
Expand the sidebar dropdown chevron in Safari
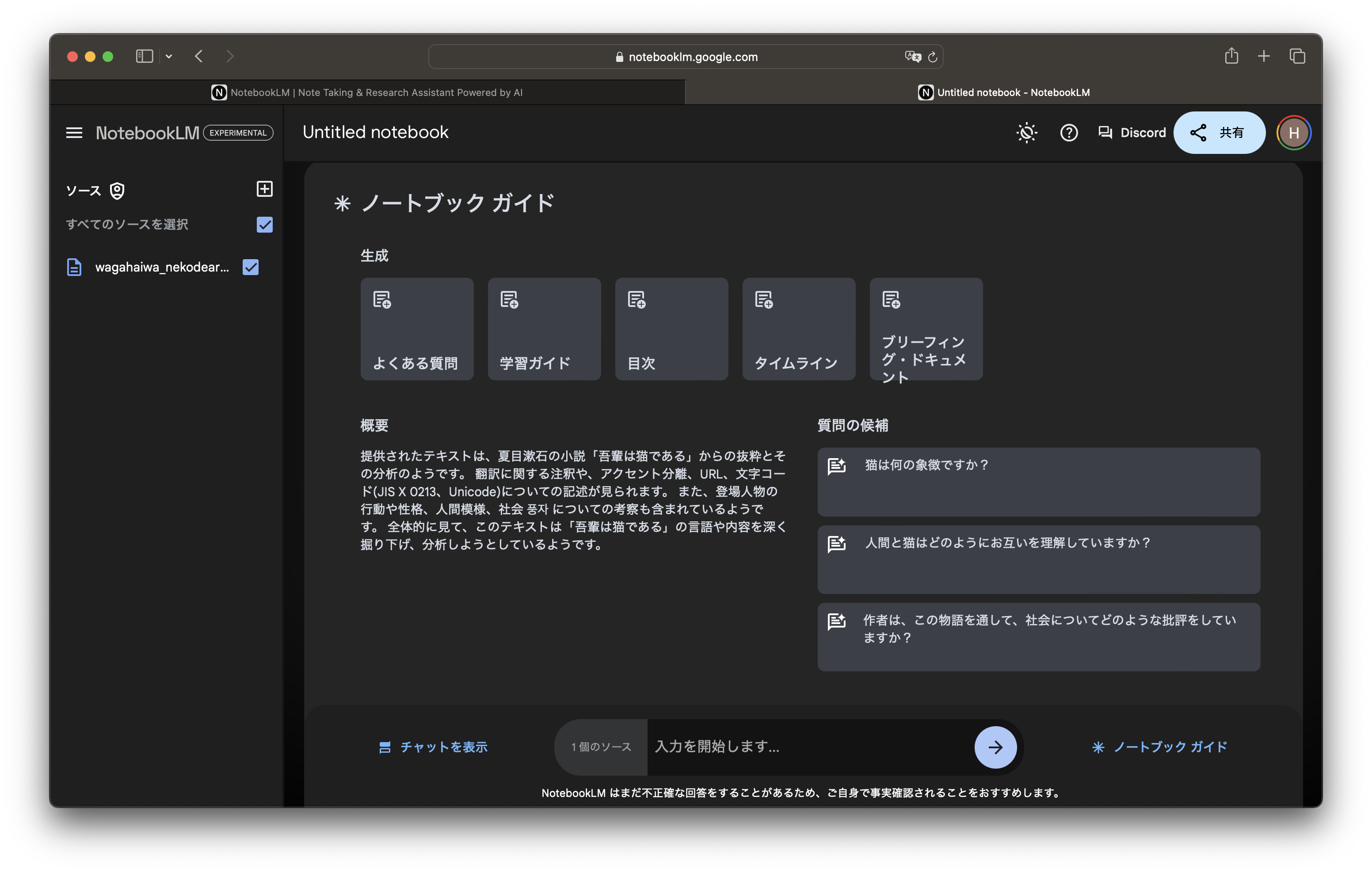169,56
